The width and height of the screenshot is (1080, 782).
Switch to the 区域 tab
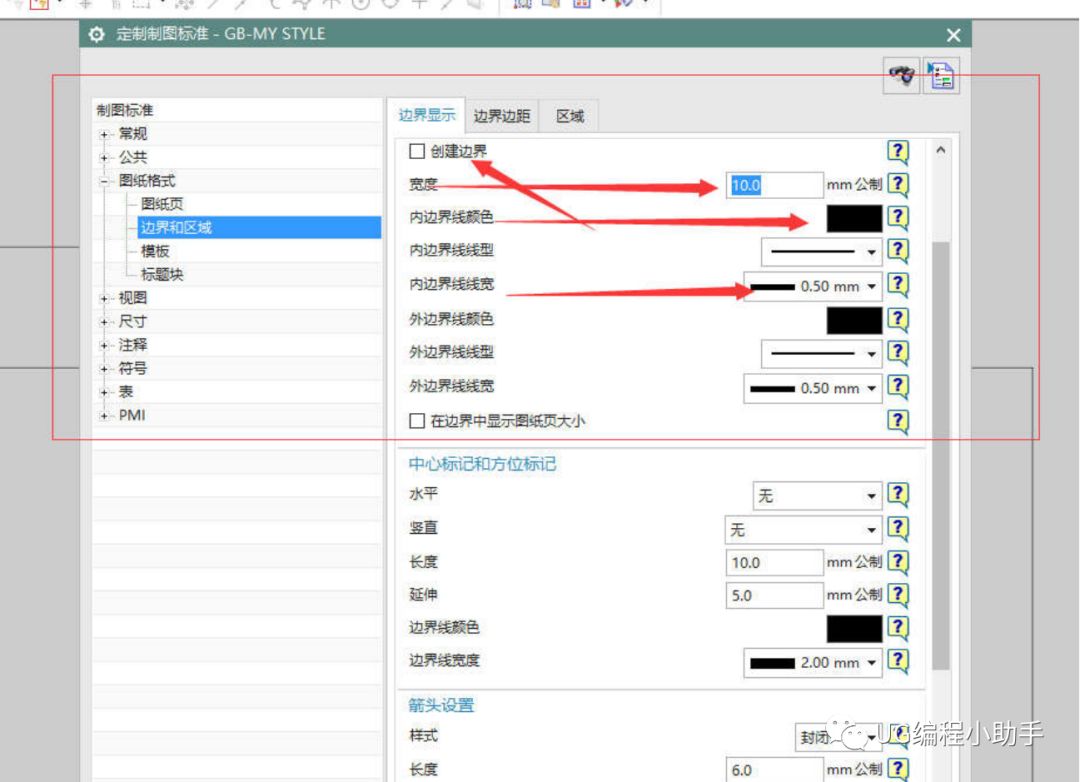(570, 115)
